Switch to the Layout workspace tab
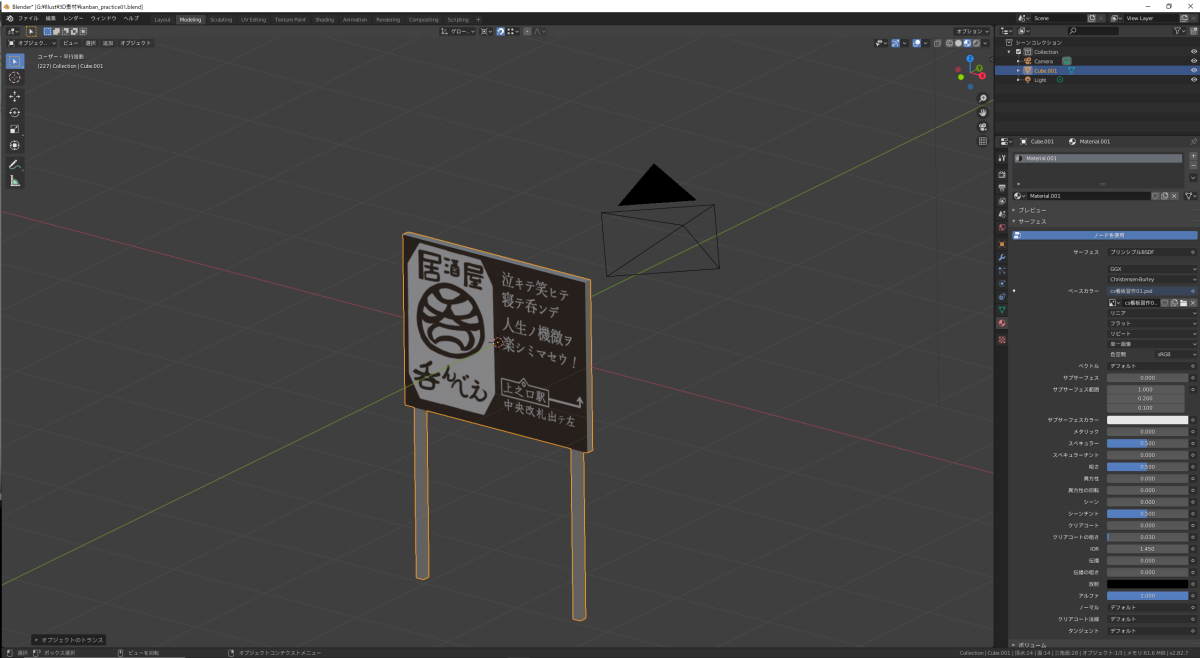The image size is (1200, 658). pos(162,19)
